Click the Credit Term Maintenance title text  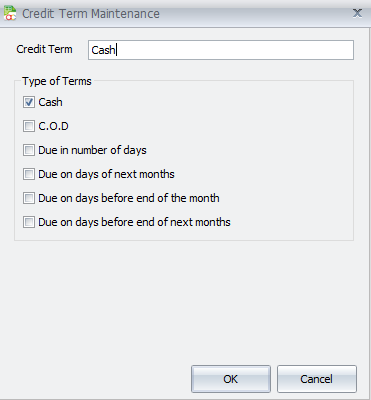coord(91,14)
